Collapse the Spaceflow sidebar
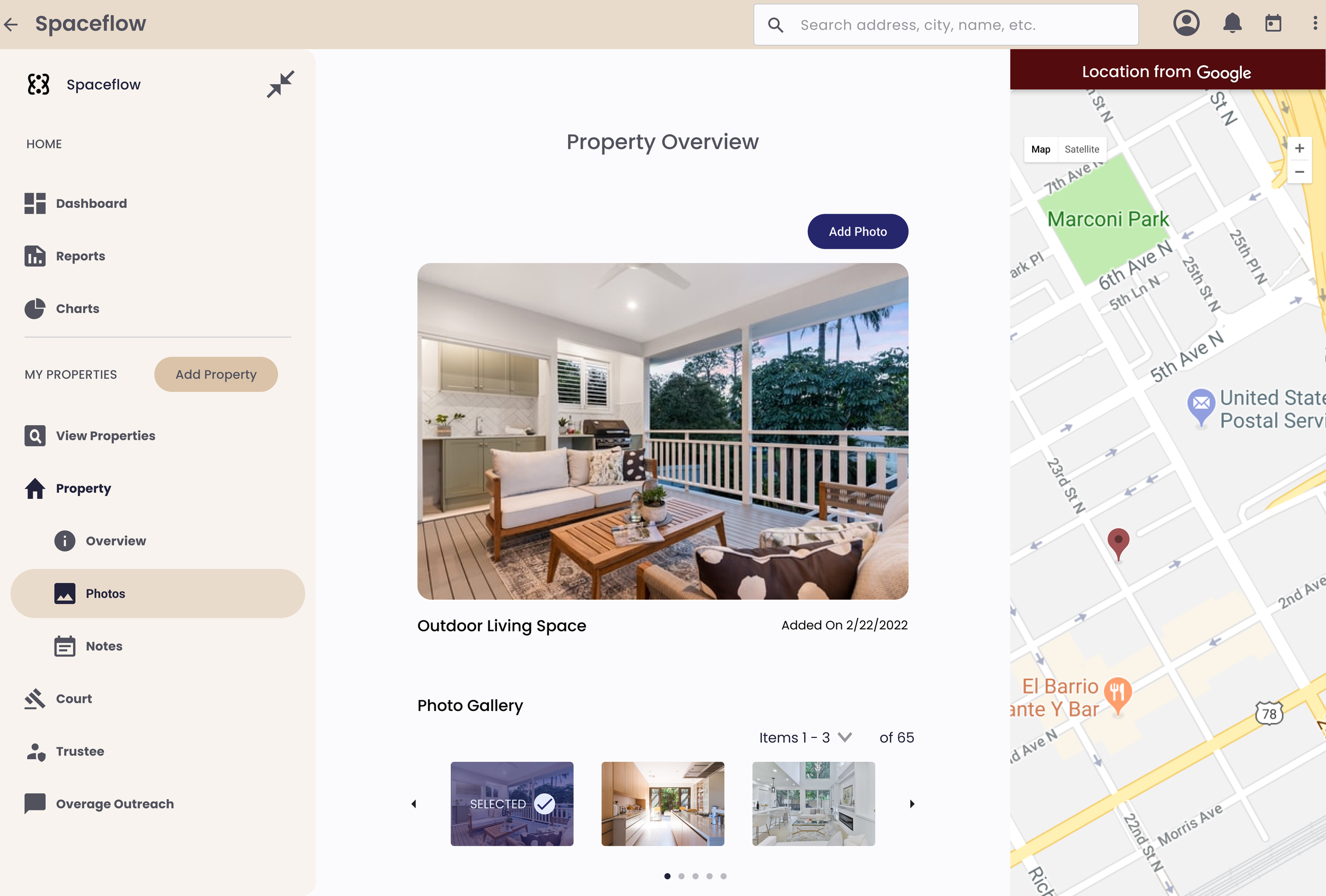Screen dimensions: 1326x896 (281, 83)
